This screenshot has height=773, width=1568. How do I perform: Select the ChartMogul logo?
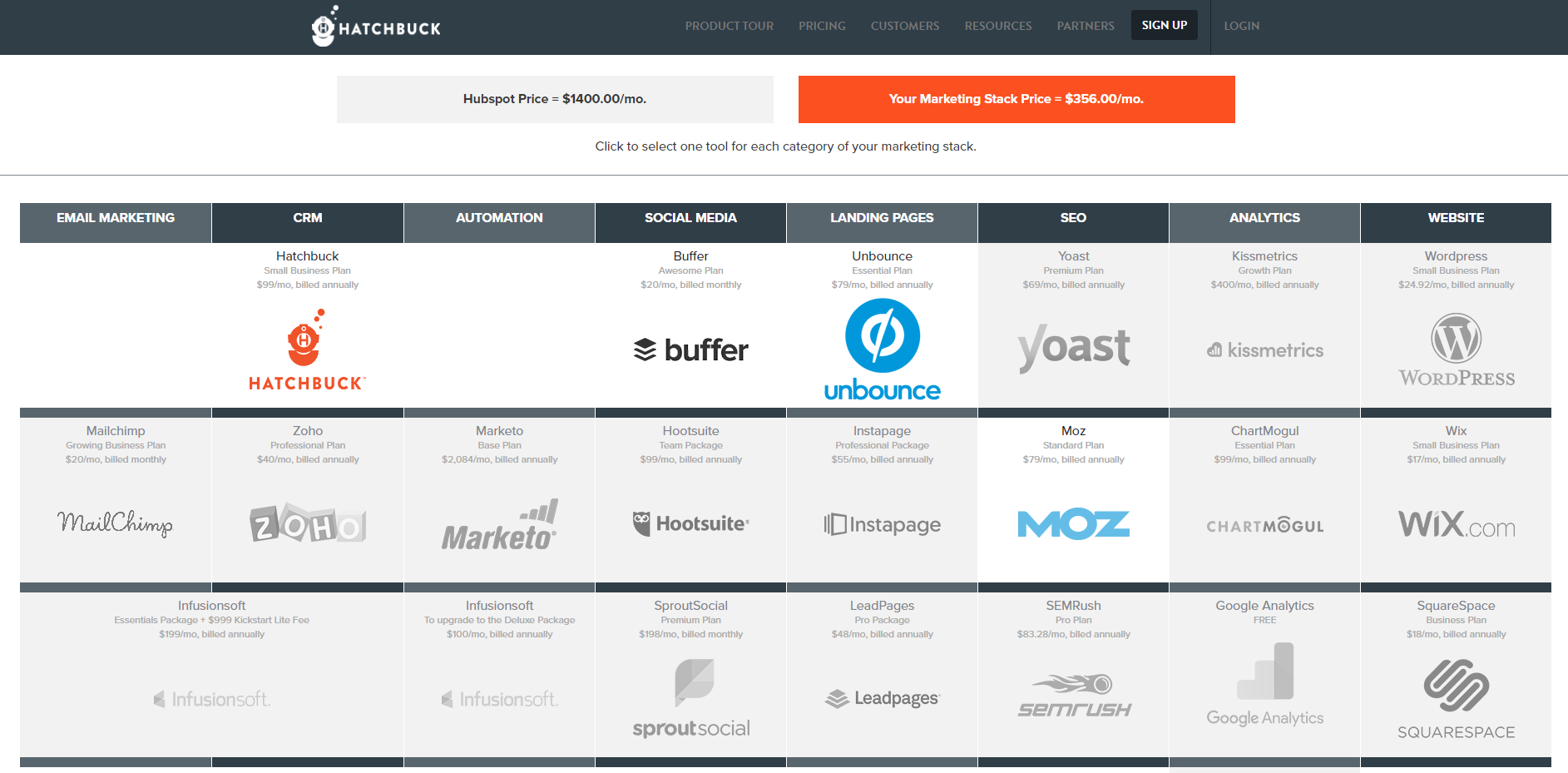click(x=1264, y=525)
